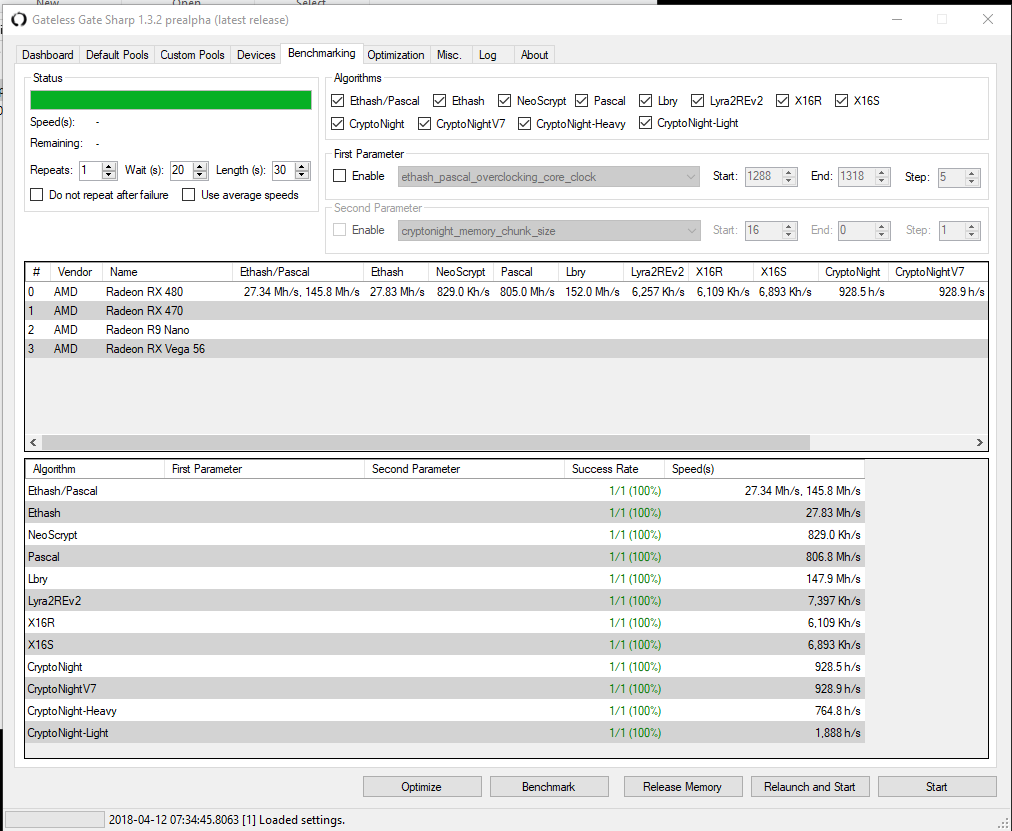Viewport: 1012px width, 831px height.
Task: Toggle the CryptoNight-Heavy checkbox
Action: click(x=524, y=123)
